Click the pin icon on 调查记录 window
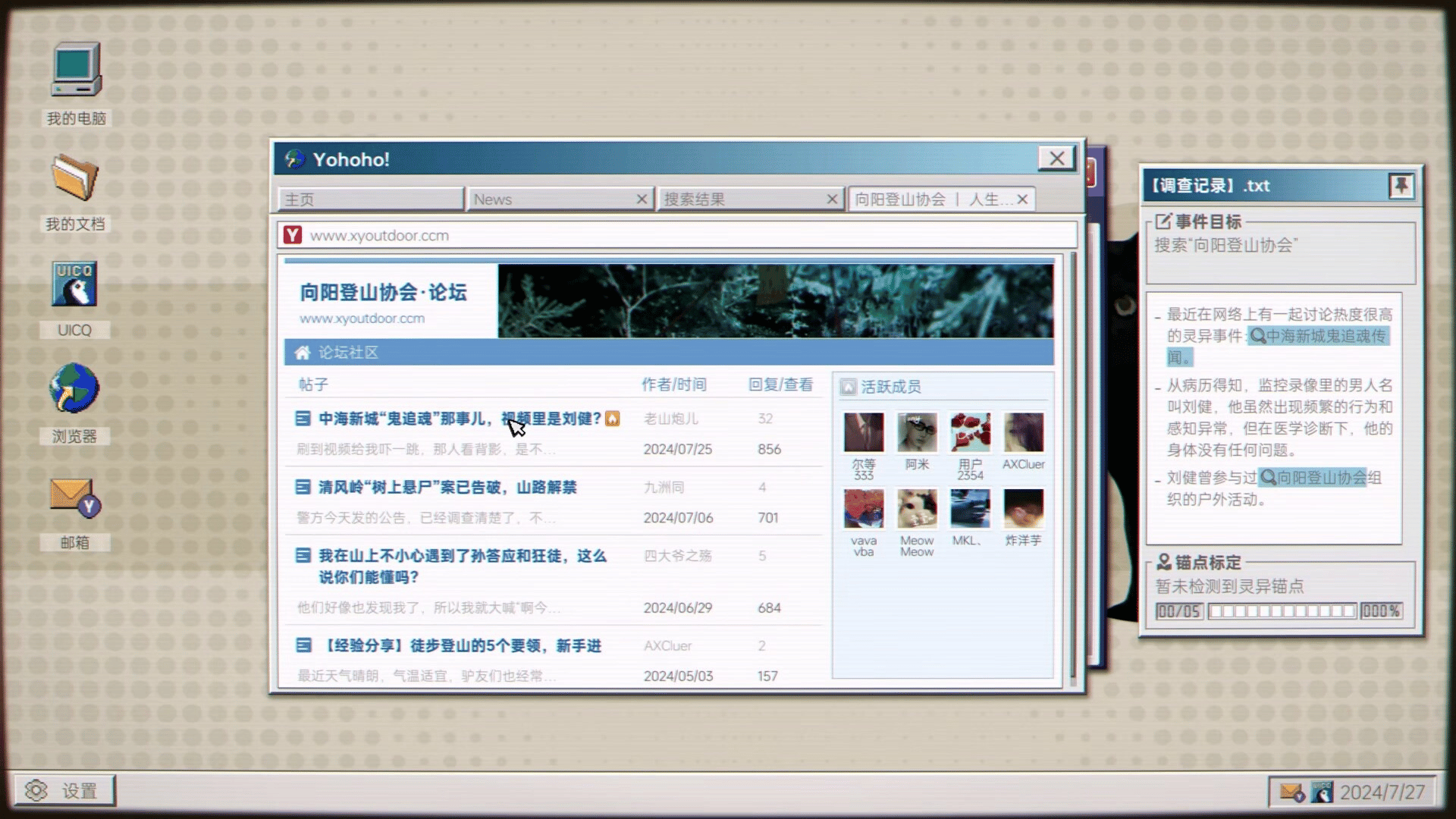Image resolution: width=1456 pixels, height=819 pixels. [1400, 186]
